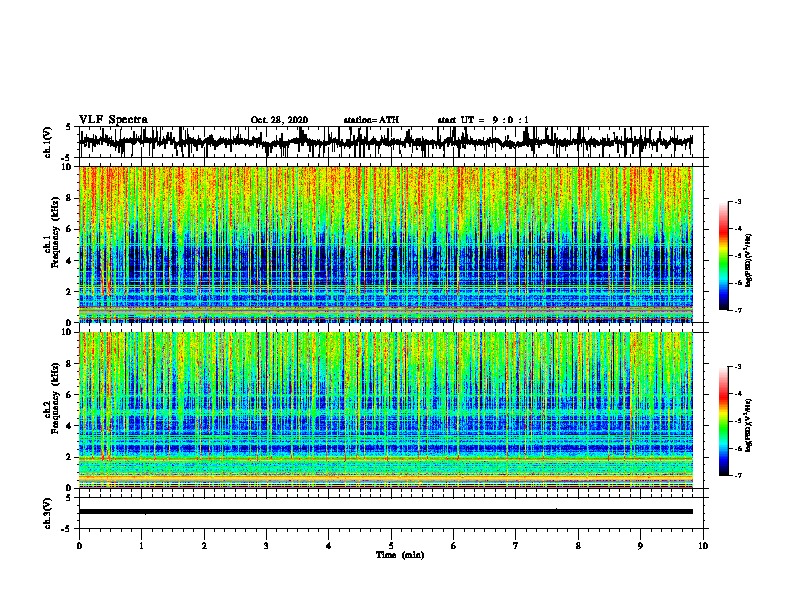This screenshot has height=612, width=792.
Task: Click the "-3" tick on ch.1 color bar
Action: (x=737, y=201)
